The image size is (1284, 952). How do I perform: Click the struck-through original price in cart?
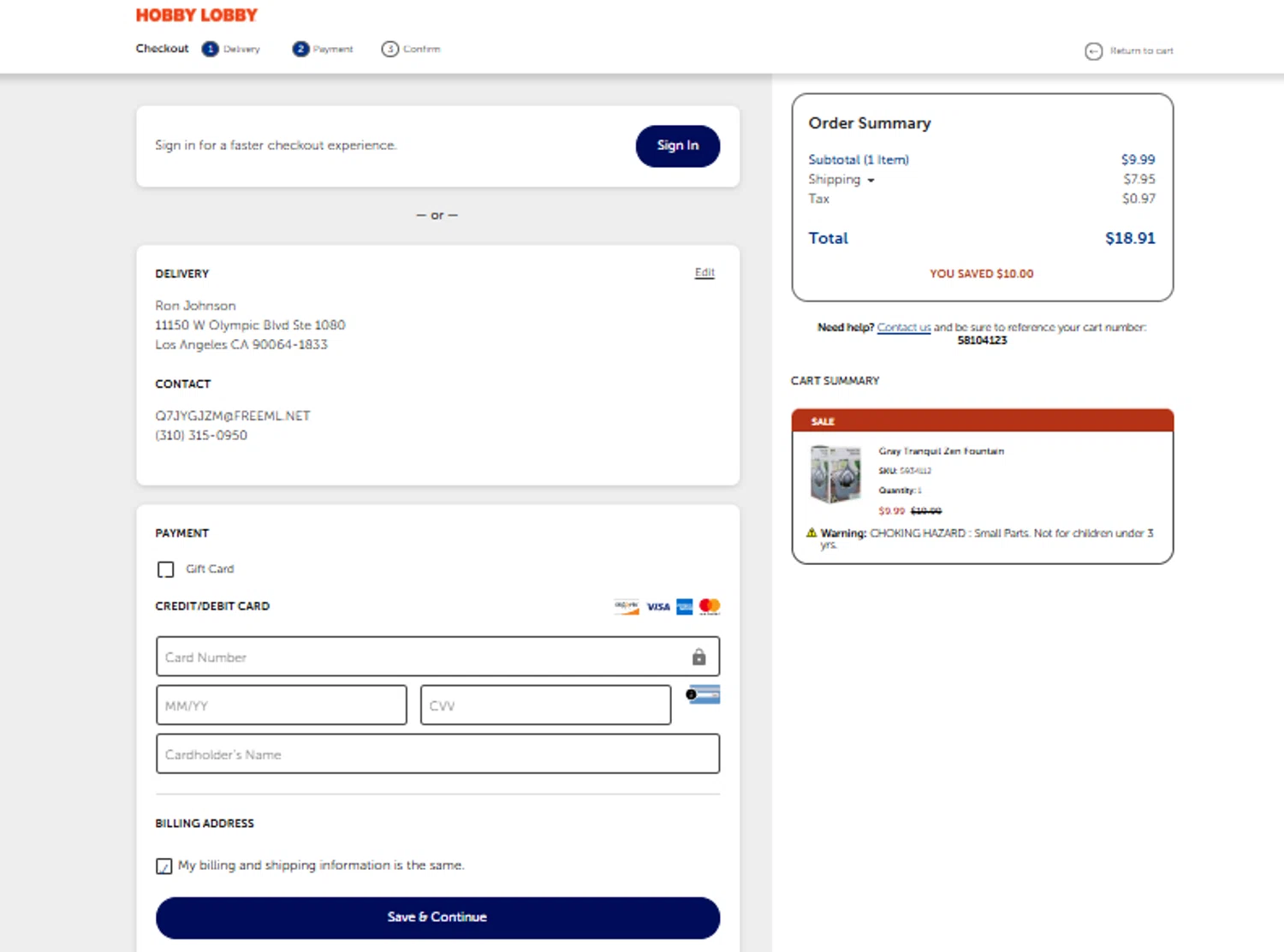click(925, 511)
